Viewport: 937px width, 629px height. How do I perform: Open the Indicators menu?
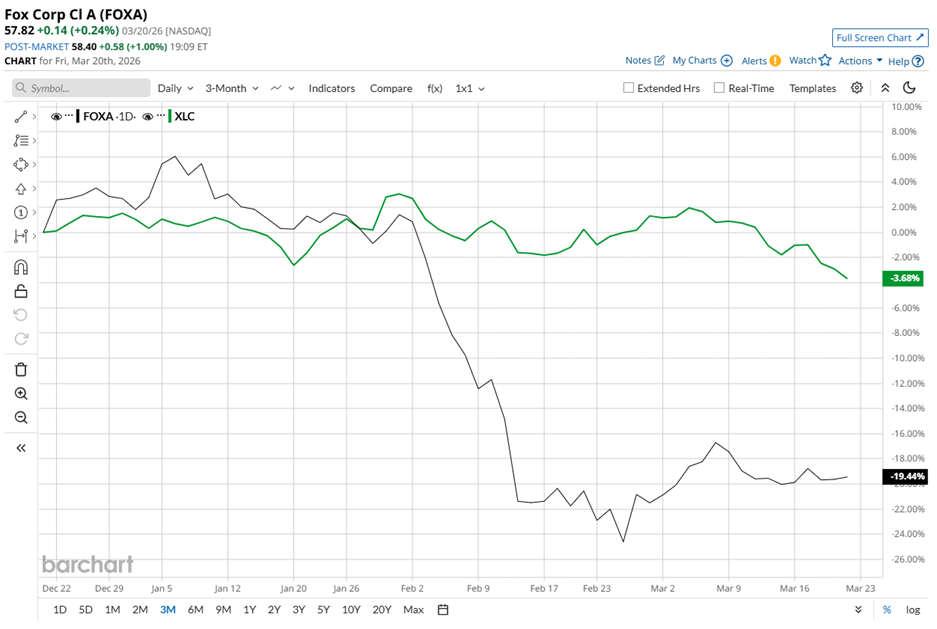click(x=332, y=88)
